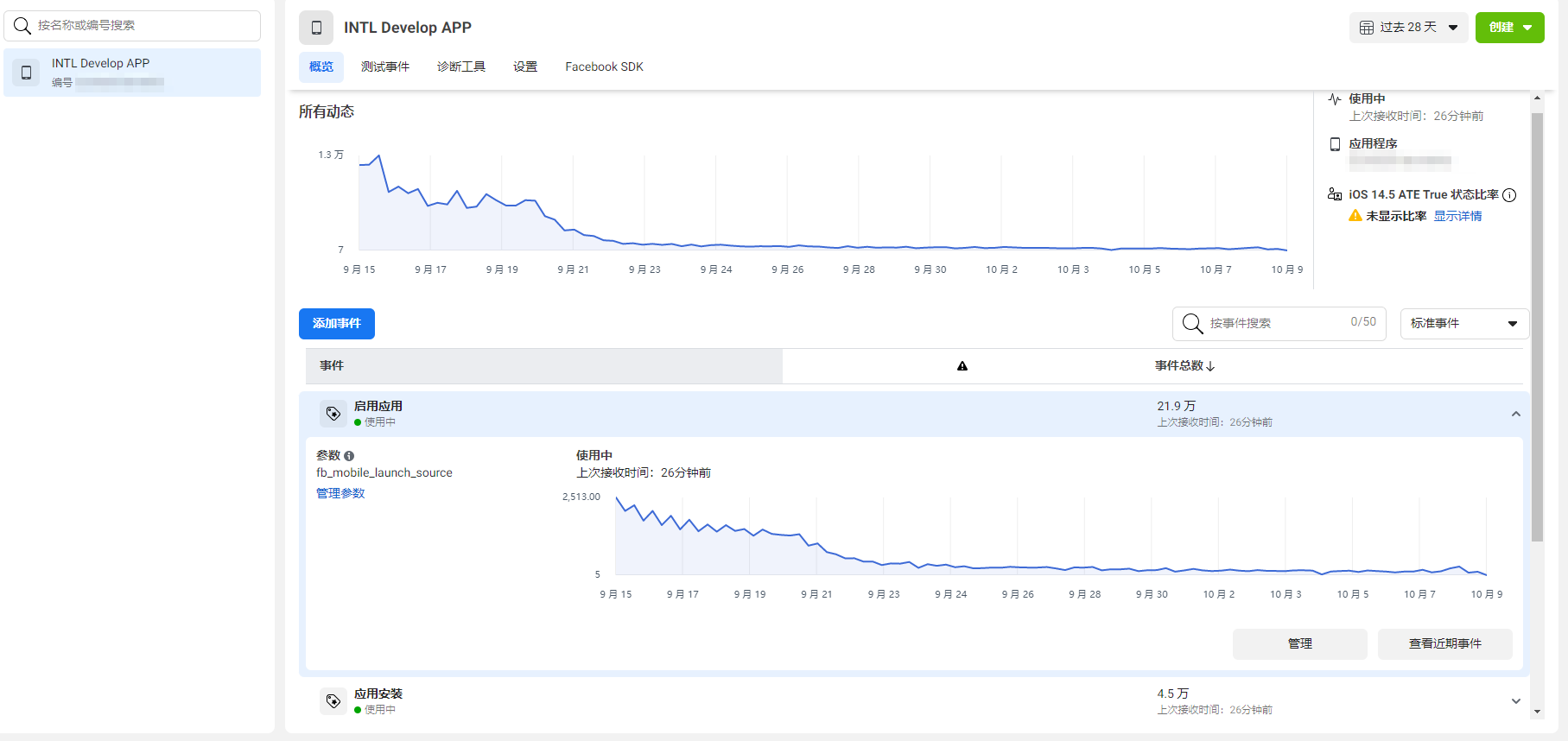1568x741 pixels.
Task: Click the magnifier icon in event search
Action: coord(1192,324)
